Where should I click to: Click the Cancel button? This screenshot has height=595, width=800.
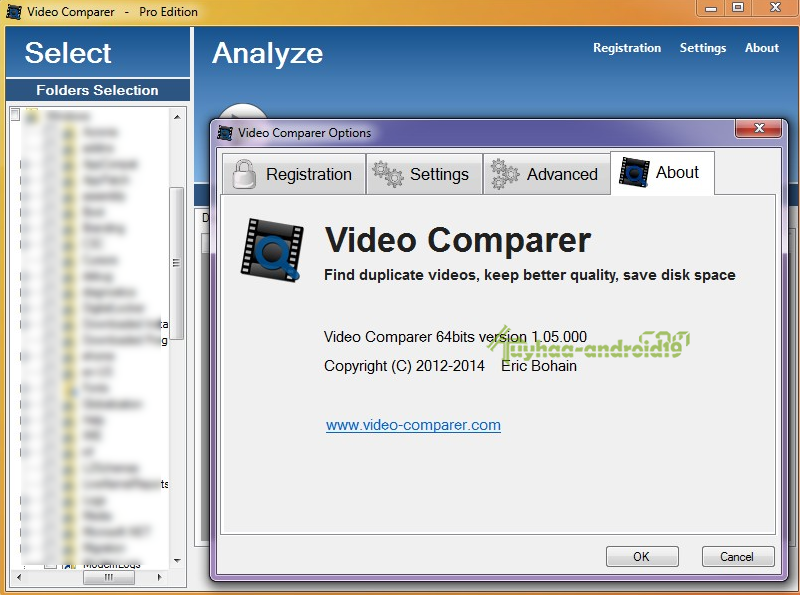coord(737,557)
